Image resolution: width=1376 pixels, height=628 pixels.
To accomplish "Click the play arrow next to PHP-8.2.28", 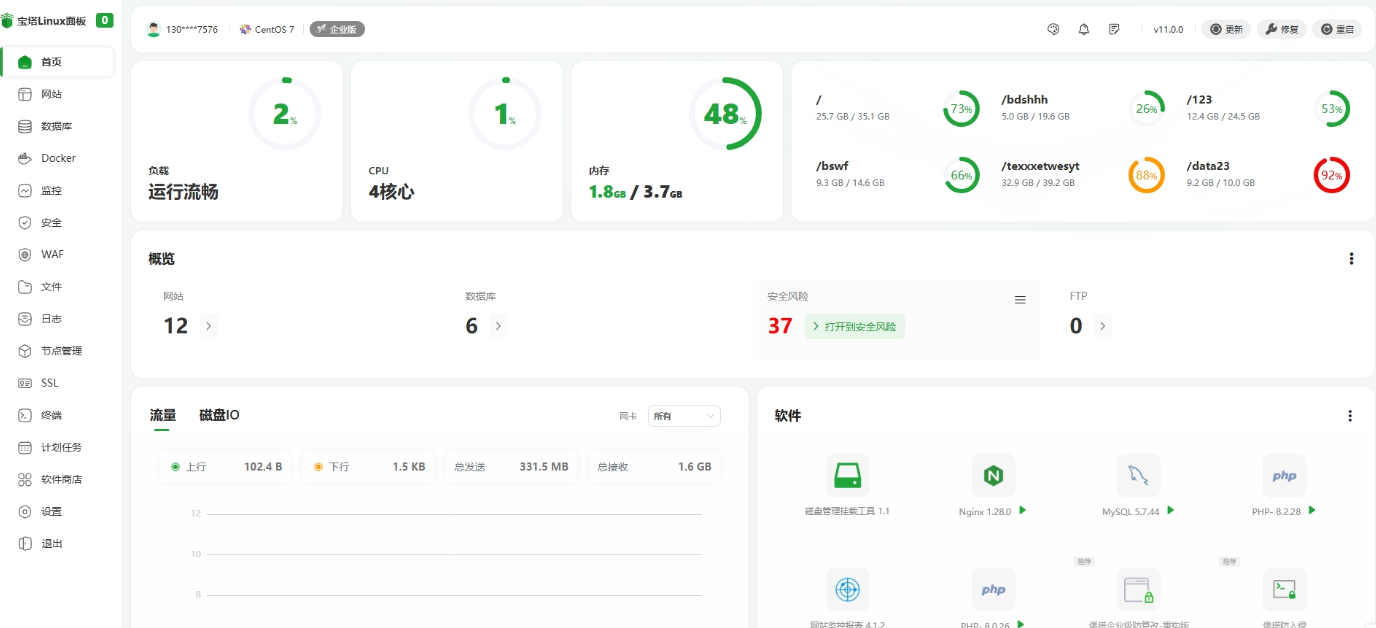I will (x=1312, y=510).
